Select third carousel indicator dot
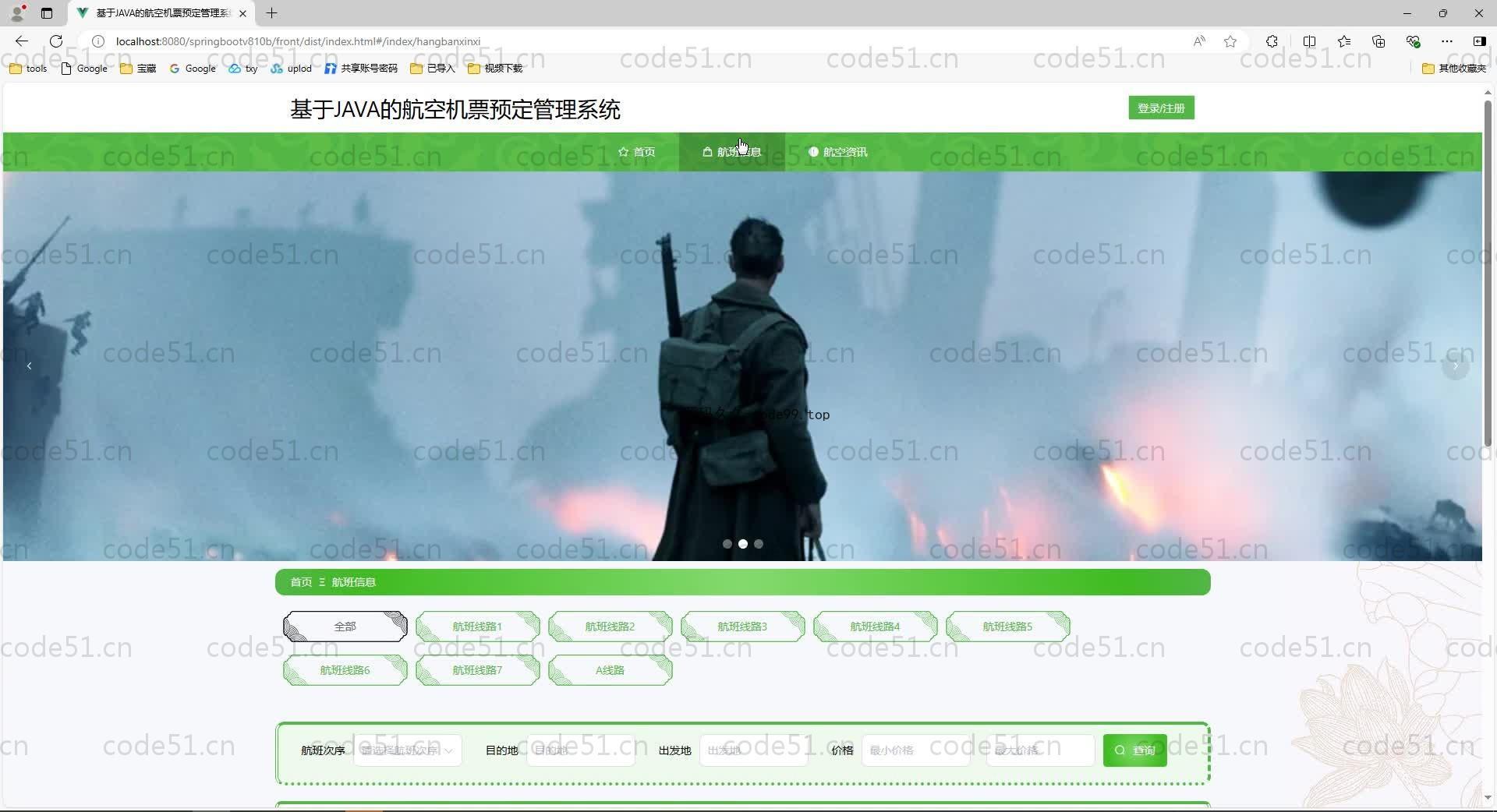 (x=759, y=544)
